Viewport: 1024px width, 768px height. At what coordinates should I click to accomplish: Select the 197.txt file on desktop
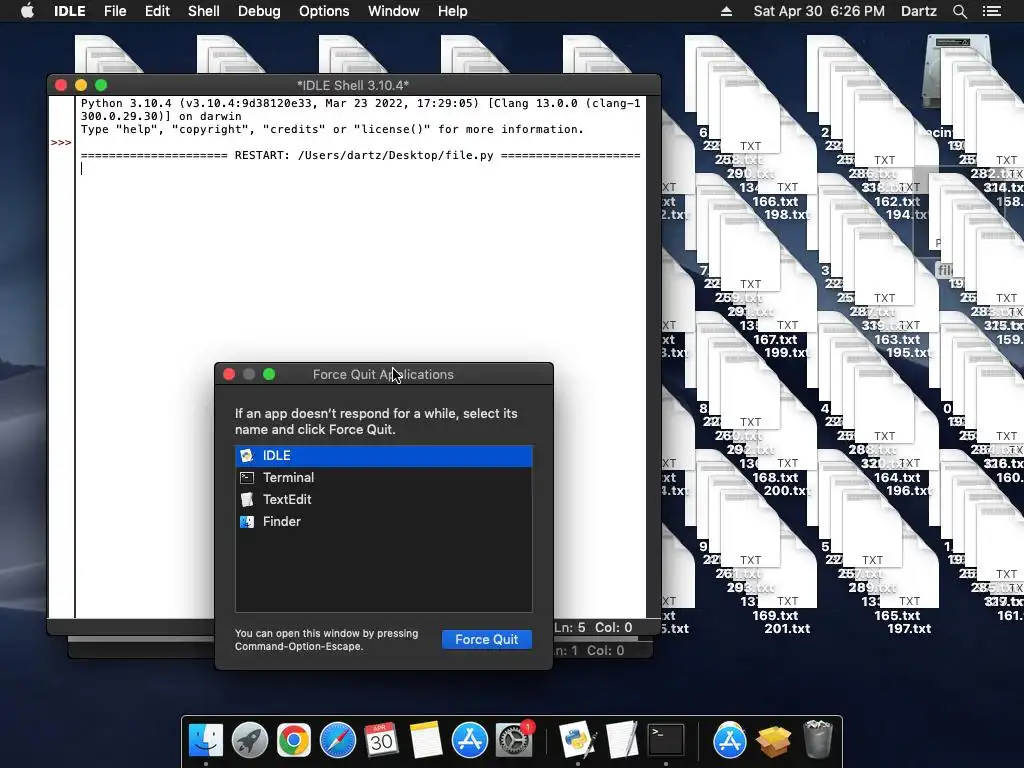909,628
